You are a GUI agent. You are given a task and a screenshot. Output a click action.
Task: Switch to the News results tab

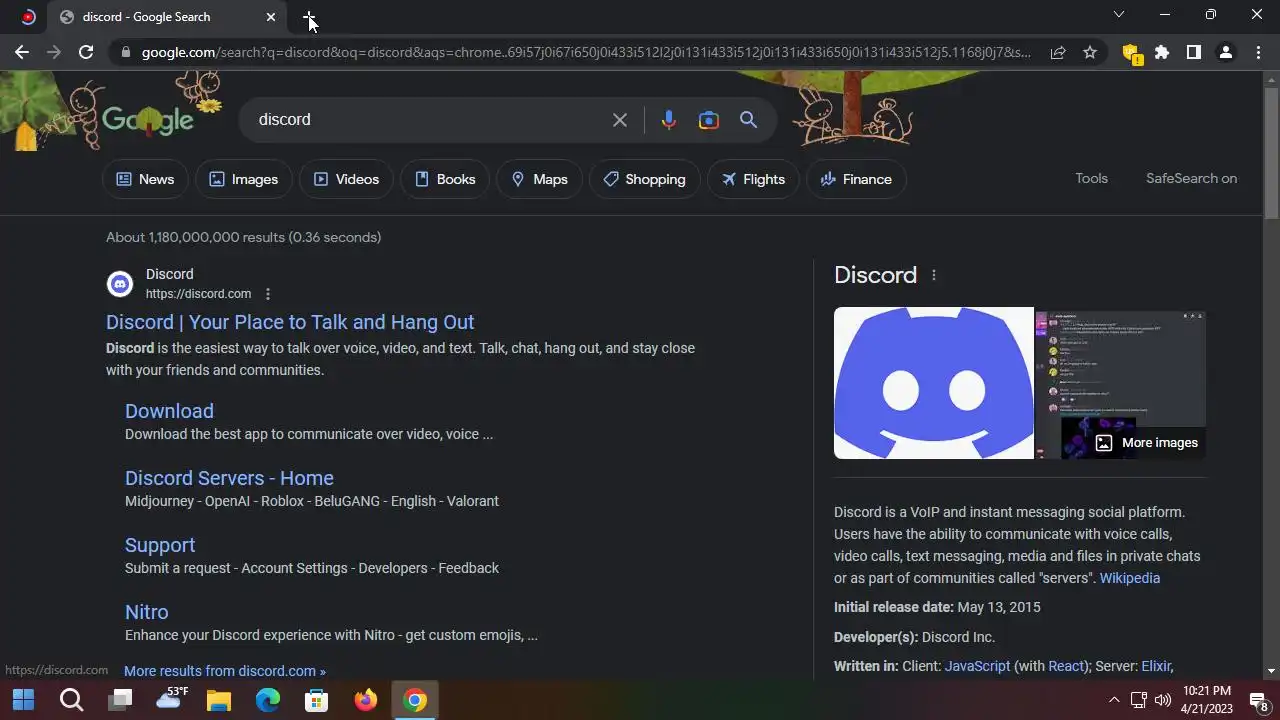(x=145, y=179)
